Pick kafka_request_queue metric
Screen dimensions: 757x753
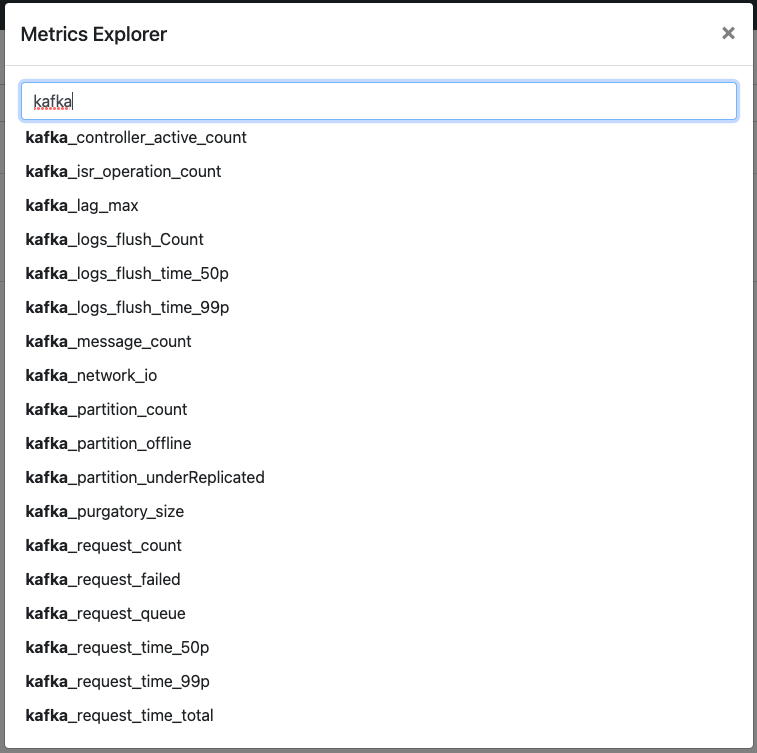(106, 613)
